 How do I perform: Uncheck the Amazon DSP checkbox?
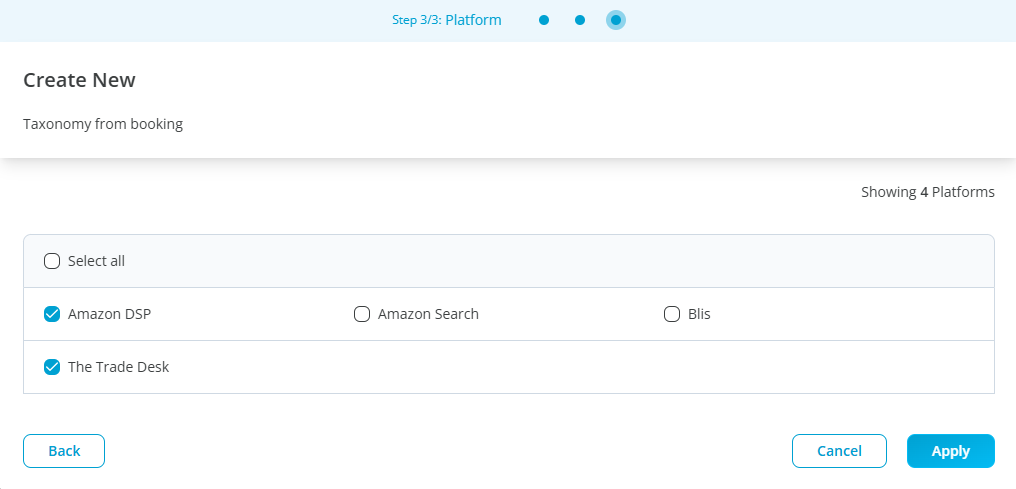[52, 314]
